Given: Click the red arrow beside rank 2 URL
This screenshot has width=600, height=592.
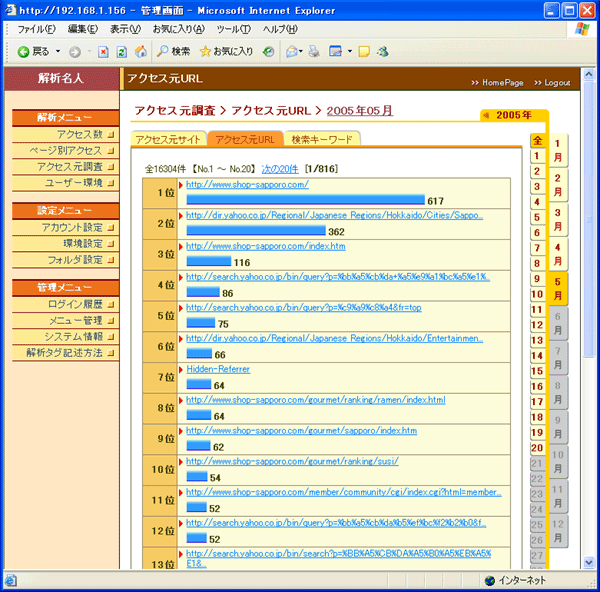Looking at the screenshot, I should click(181, 216).
